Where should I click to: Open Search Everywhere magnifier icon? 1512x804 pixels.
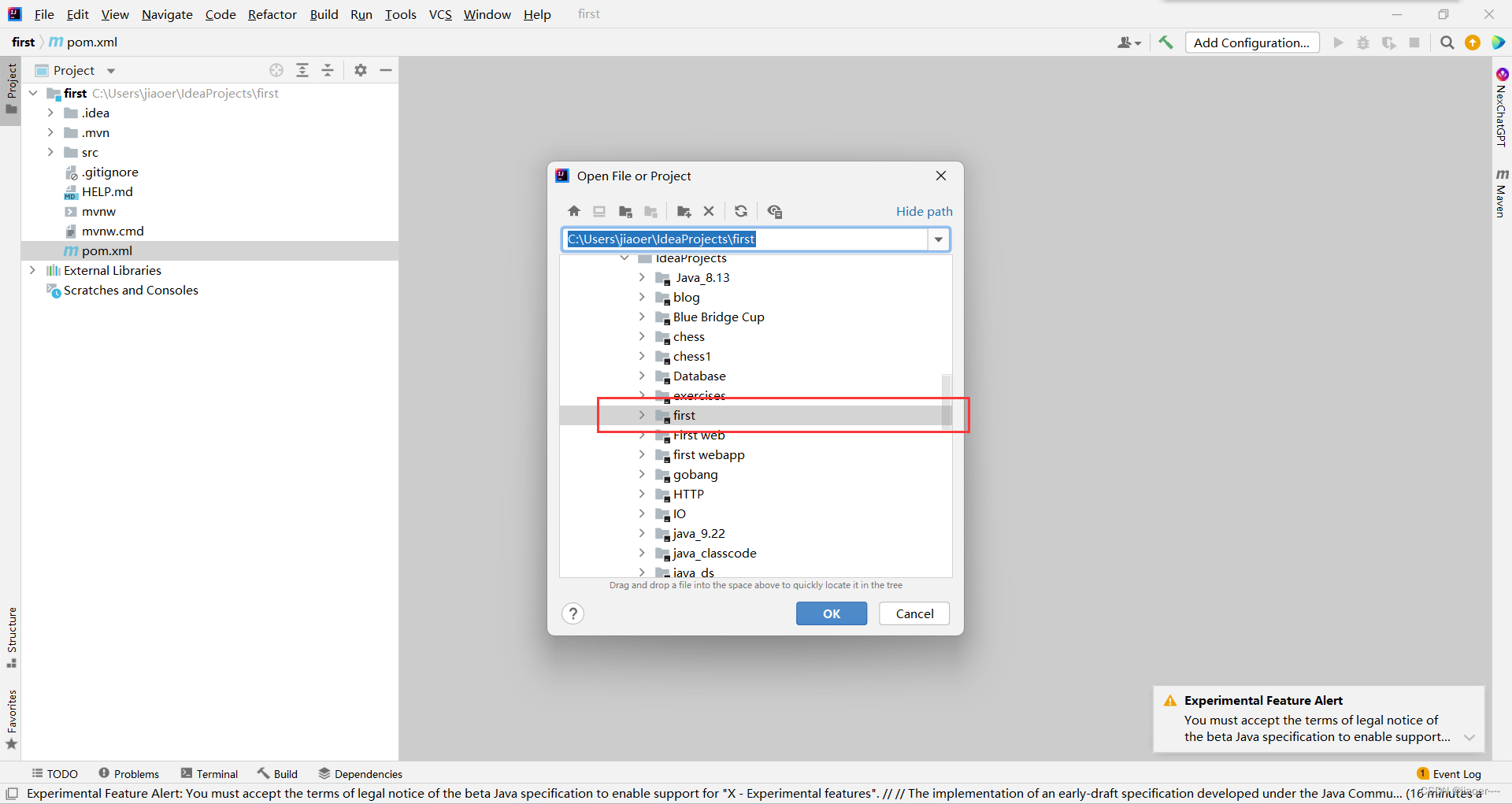coord(1447,43)
